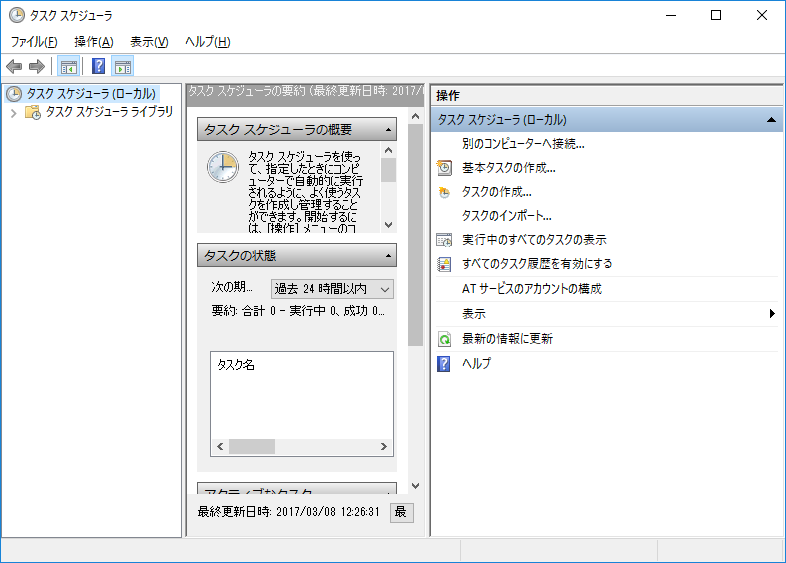This screenshot has height=563, width=786.
Task: Click the task list scroll-left arrow
Action: (x=220, y=447)
